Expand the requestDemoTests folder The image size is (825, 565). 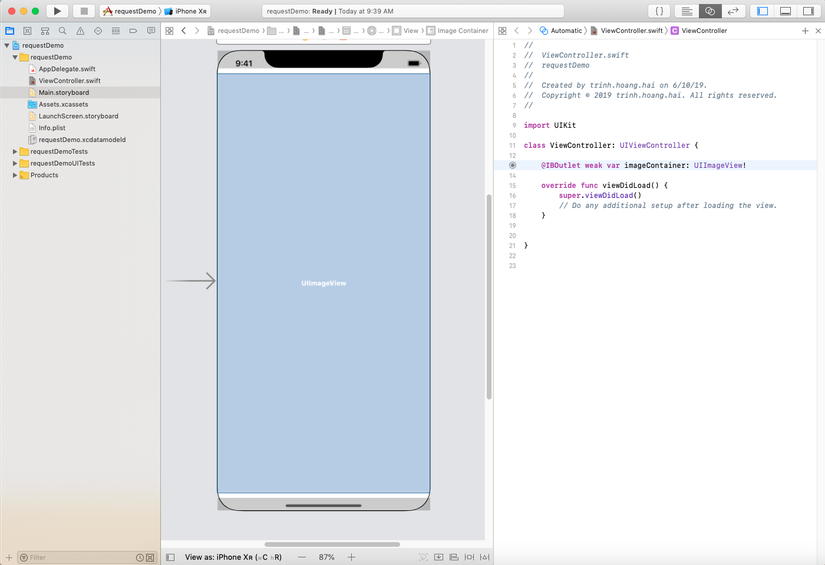[15, 152]
